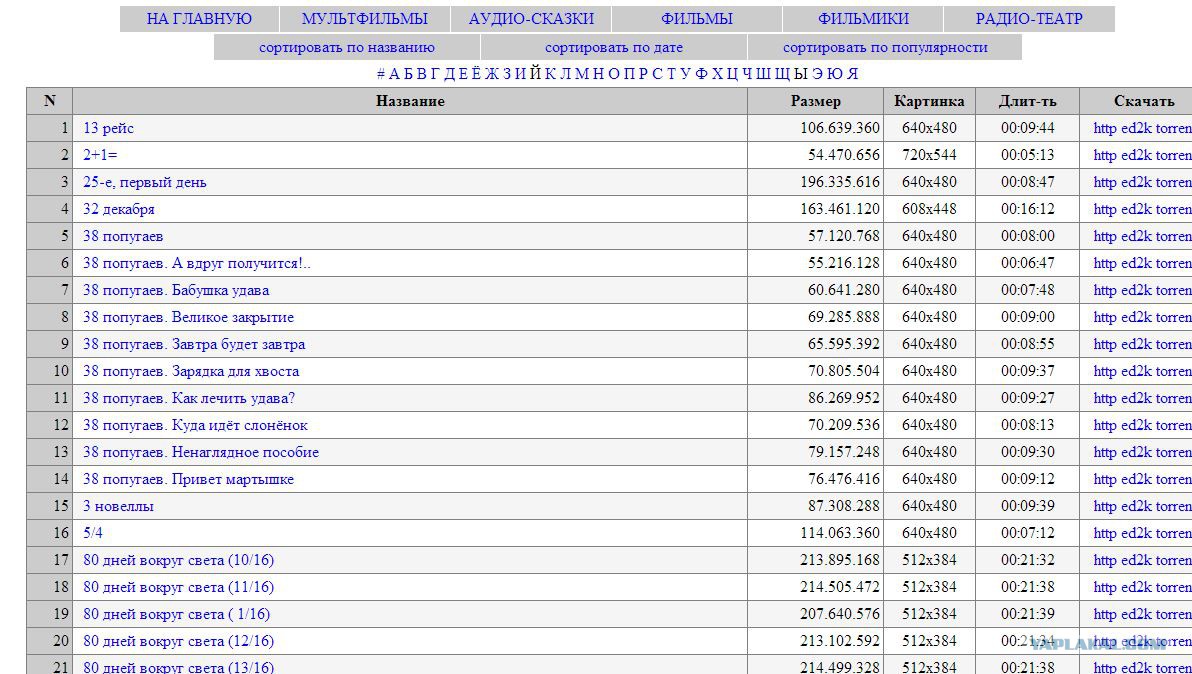The height and width of the screenshot is (674, 1192).
Task: Filter by the # symbol in alphabet index
Action: click(x=381, y=74)
